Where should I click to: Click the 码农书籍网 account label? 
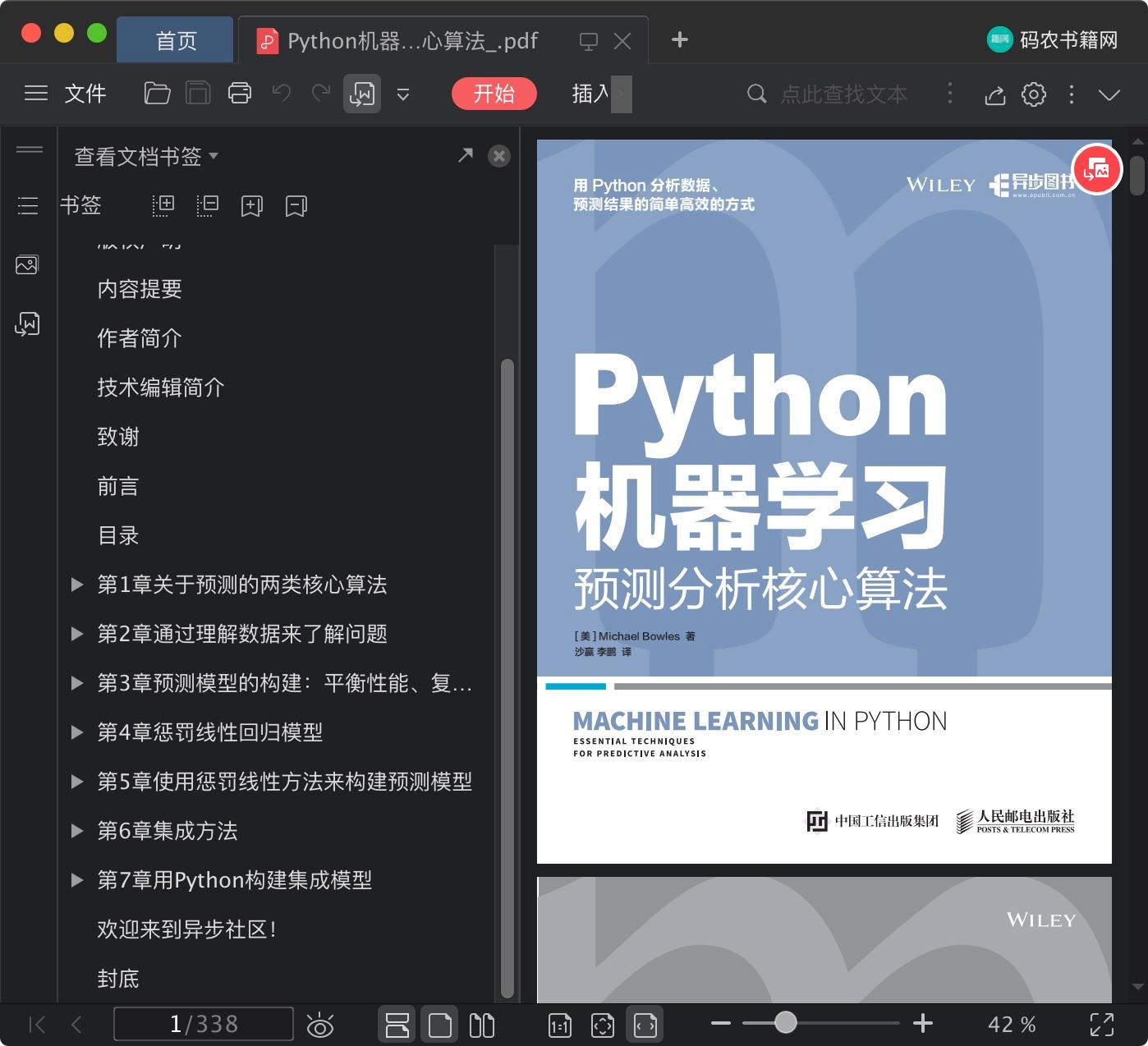click(1069, 39)
